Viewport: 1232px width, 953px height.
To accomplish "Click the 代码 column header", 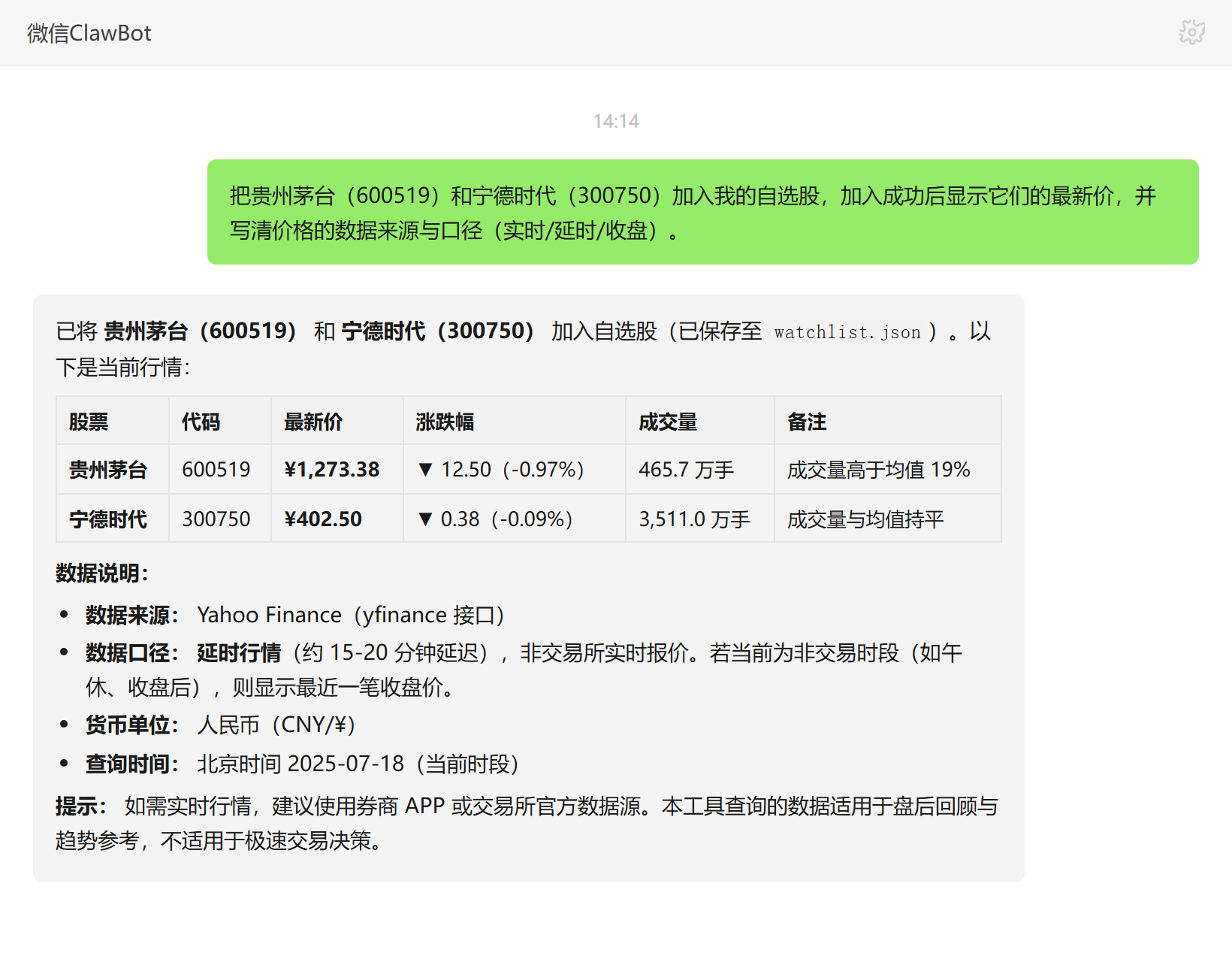I will pyautogui.click(x=220, y=421).
